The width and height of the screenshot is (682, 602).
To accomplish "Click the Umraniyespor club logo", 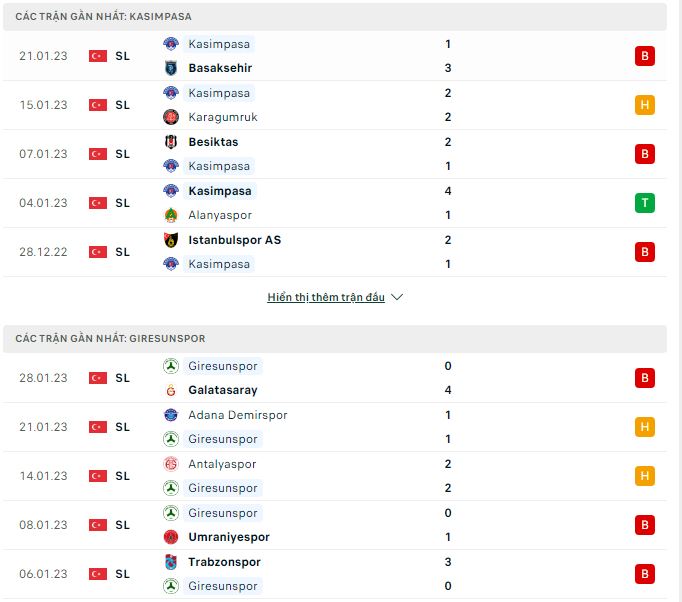I will [x=171, y=537].
